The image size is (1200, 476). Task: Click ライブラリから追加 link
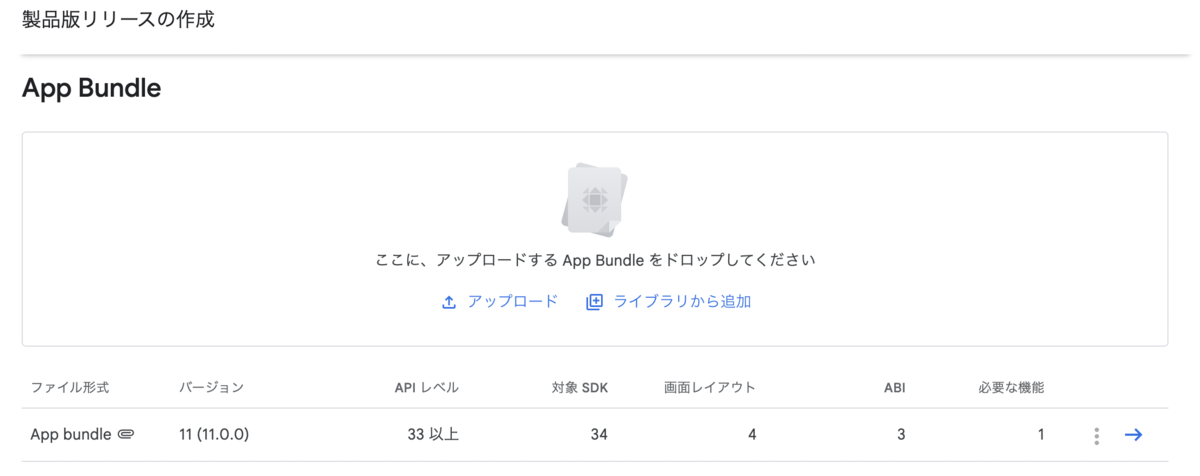click(682, 301)
